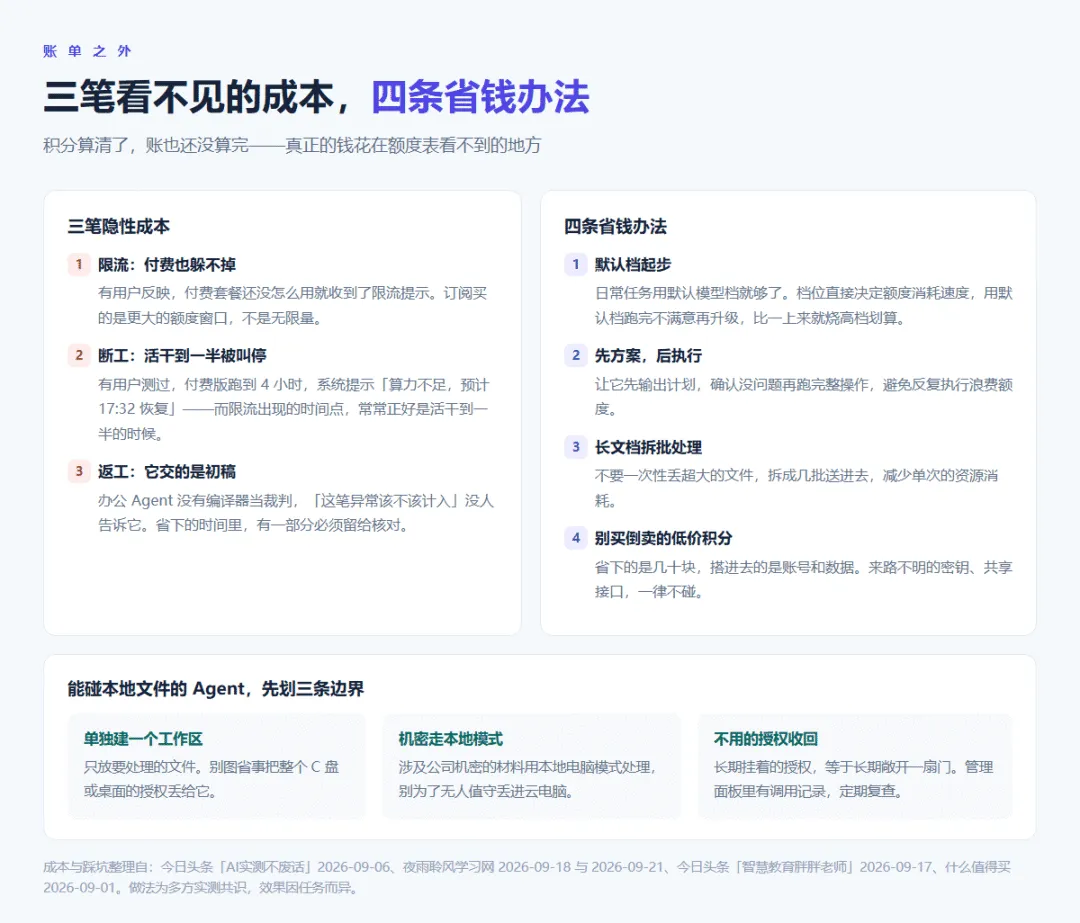Click the red number 3 badge beside 返工
The height and width of the screenshot is (923, 1080).
[x=79, y=471]
